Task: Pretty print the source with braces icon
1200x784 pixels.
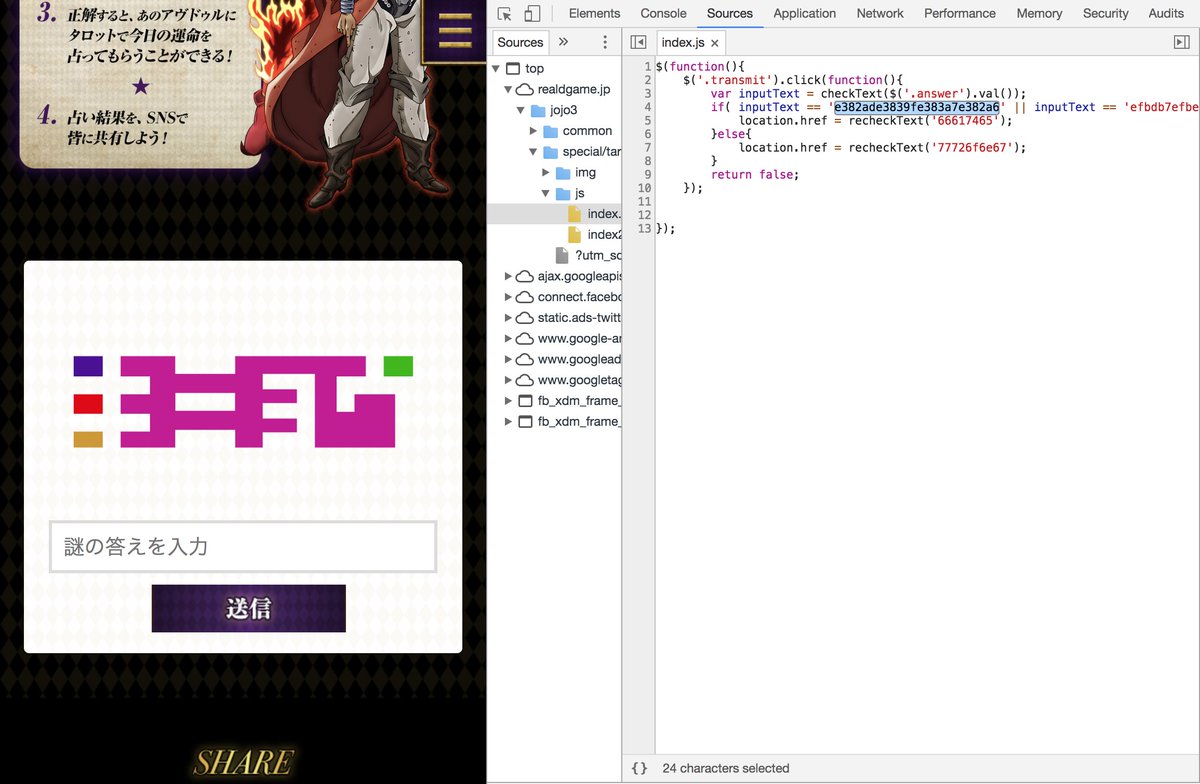Action: (x=639, y=768)
